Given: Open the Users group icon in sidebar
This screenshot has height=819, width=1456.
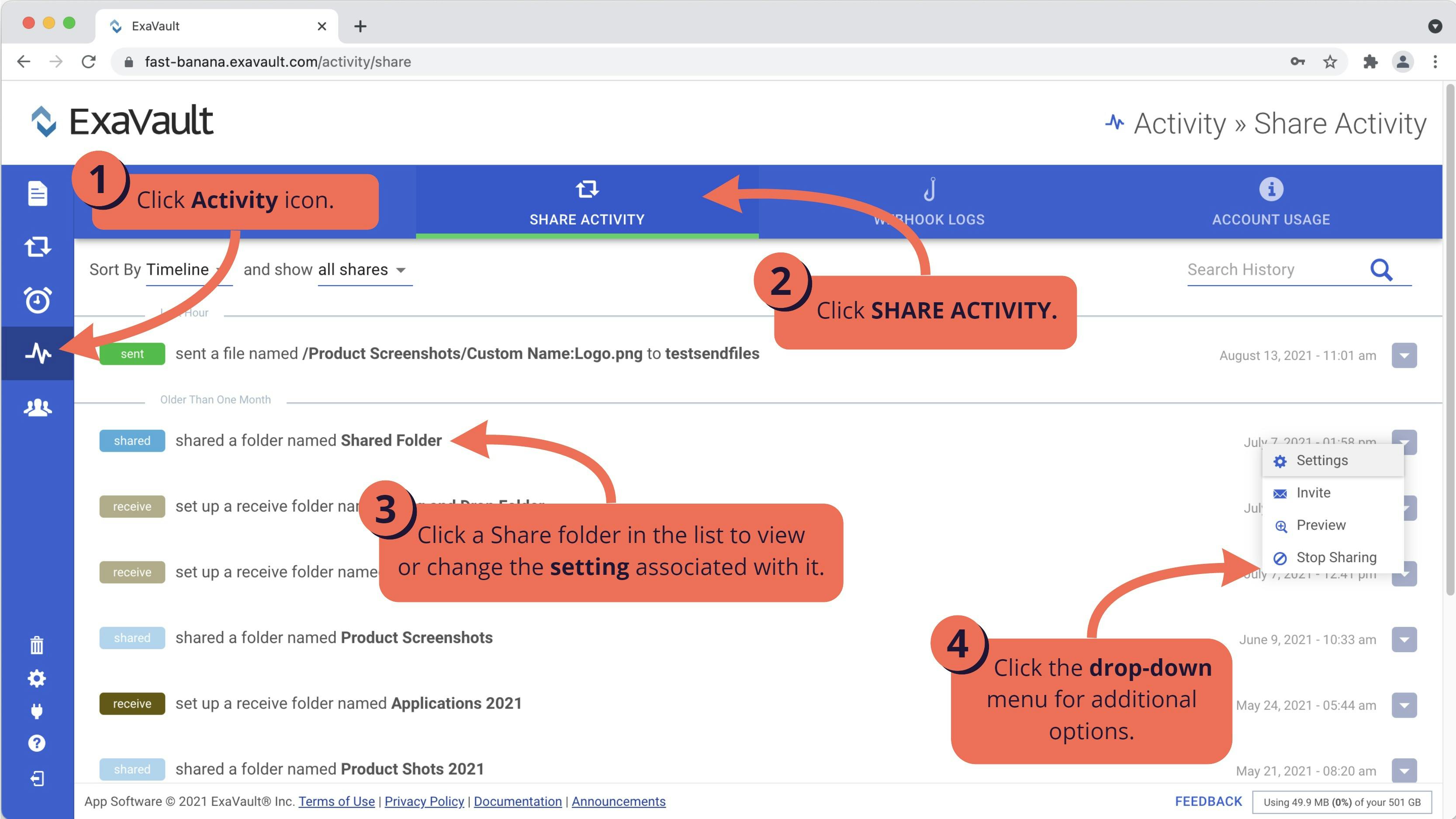Looking at the screenshot, I should (x=37, y=407).
